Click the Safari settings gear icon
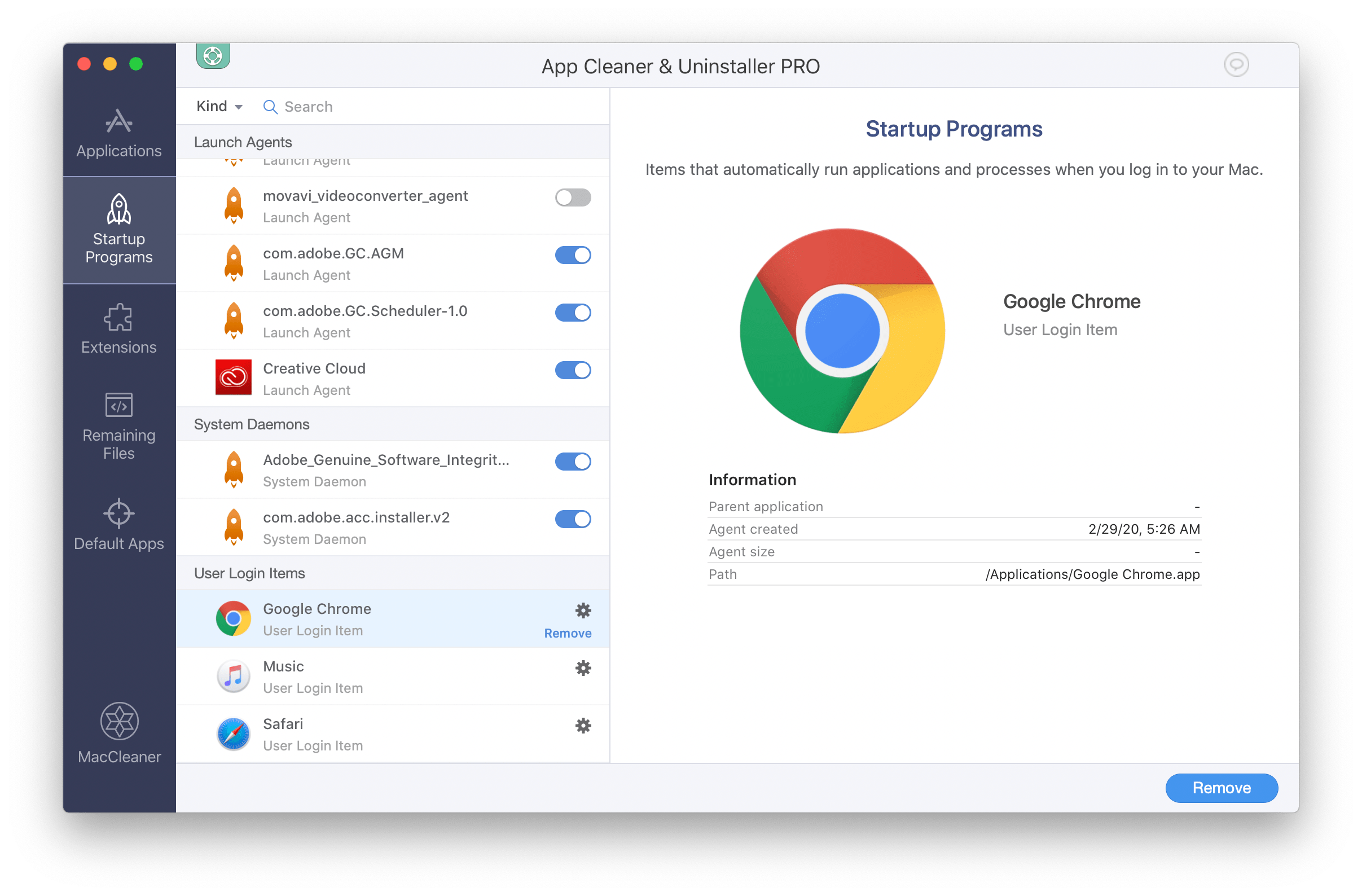 [x=582, y=726]
